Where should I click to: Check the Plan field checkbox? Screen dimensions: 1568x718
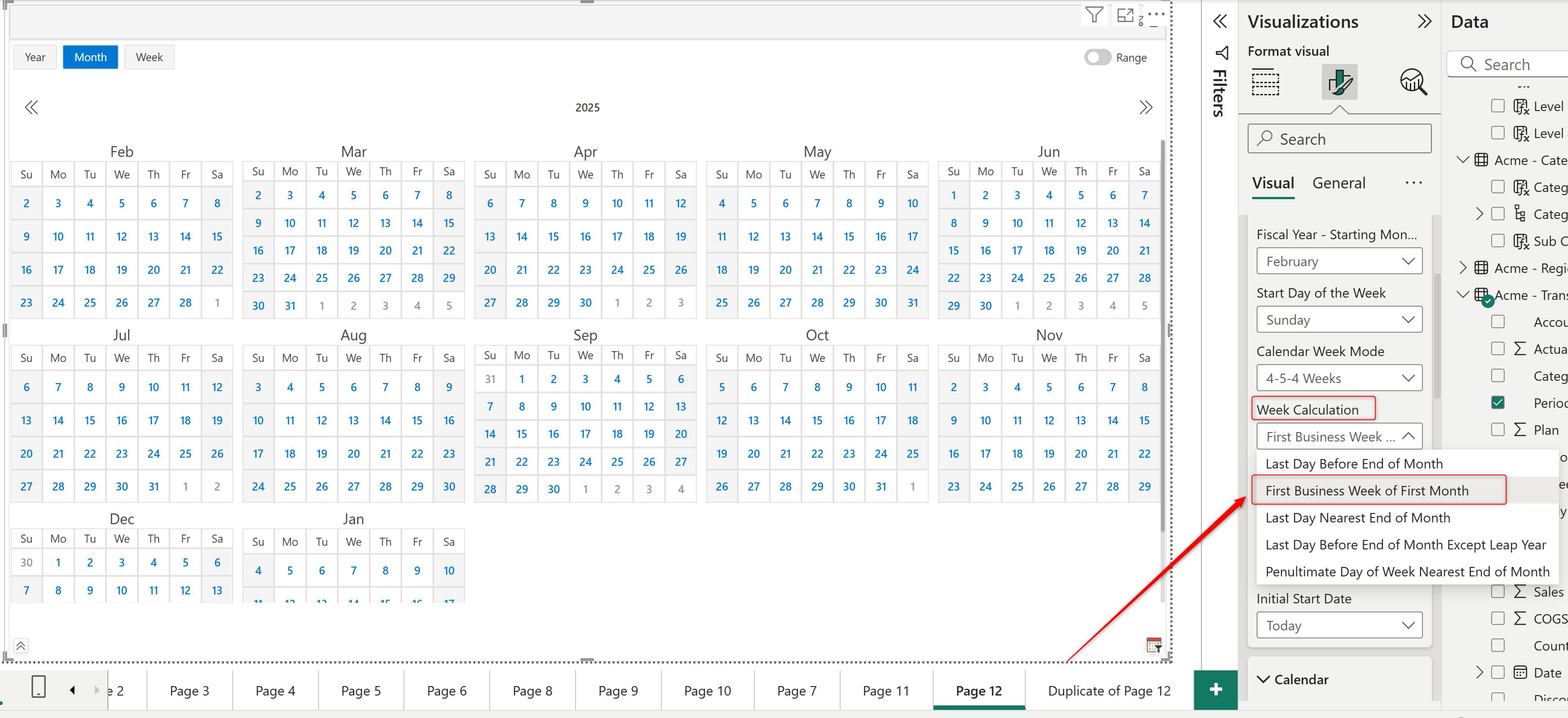(x=1497, y=430)
